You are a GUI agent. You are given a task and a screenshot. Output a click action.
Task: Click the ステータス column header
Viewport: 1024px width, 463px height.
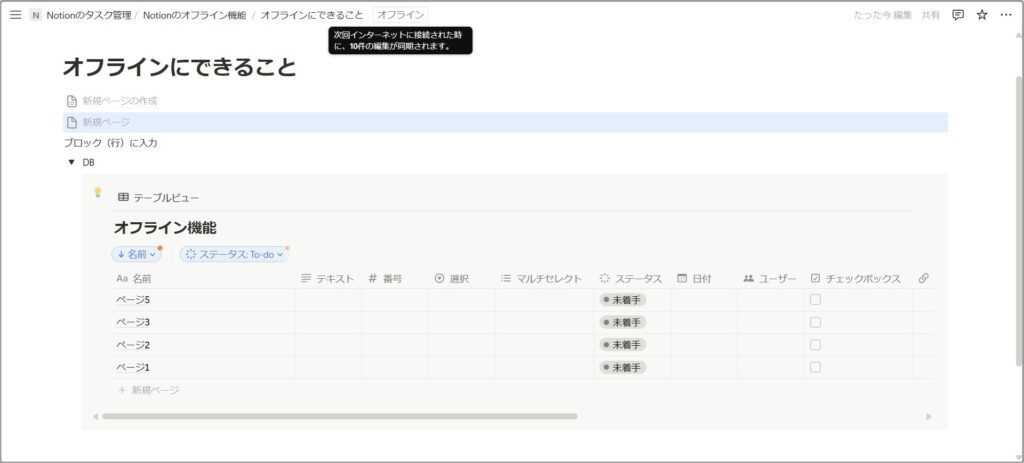tap(632, 278)
